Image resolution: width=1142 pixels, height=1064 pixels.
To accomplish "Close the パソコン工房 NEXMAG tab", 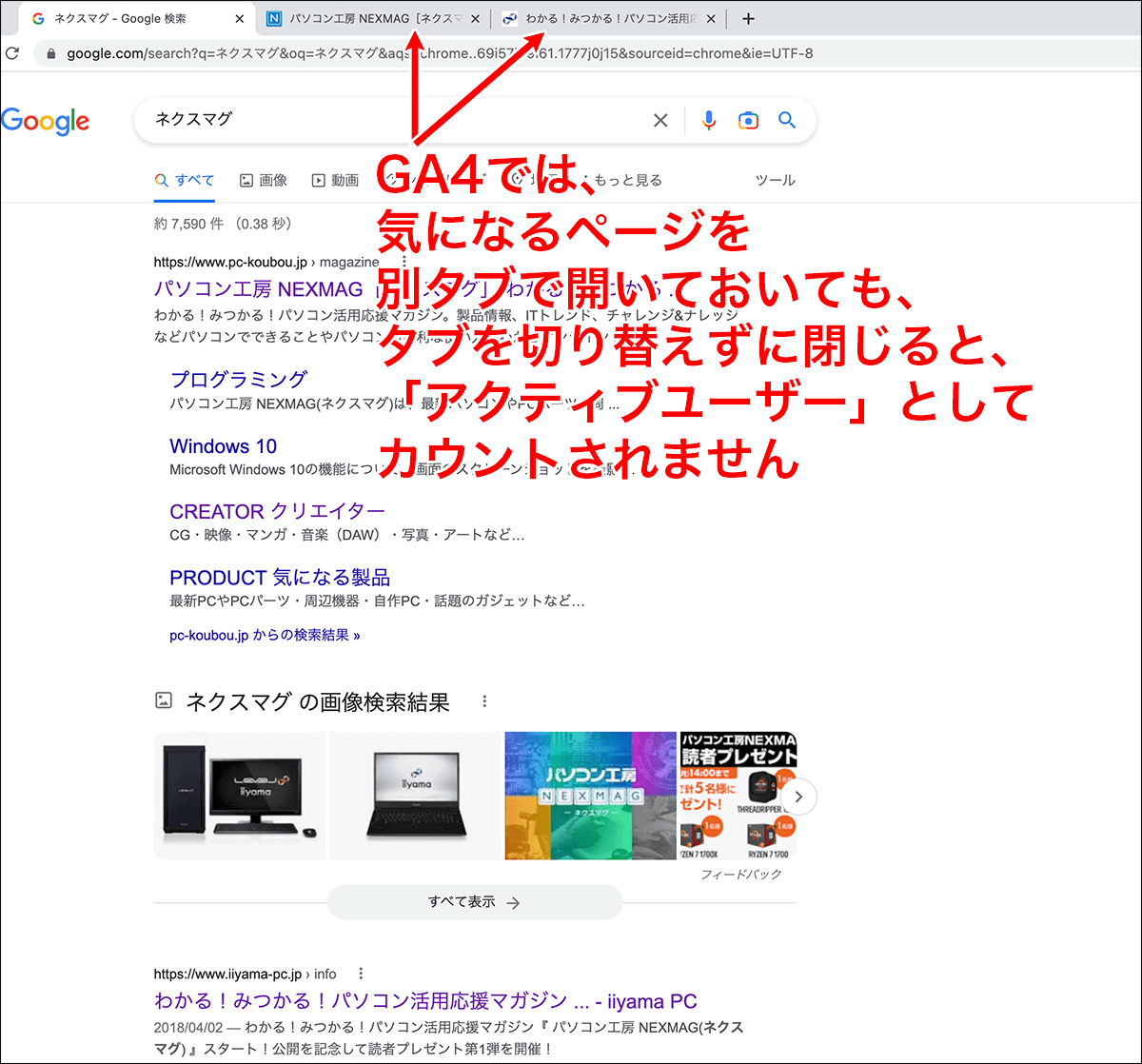I will coord(475,18).
